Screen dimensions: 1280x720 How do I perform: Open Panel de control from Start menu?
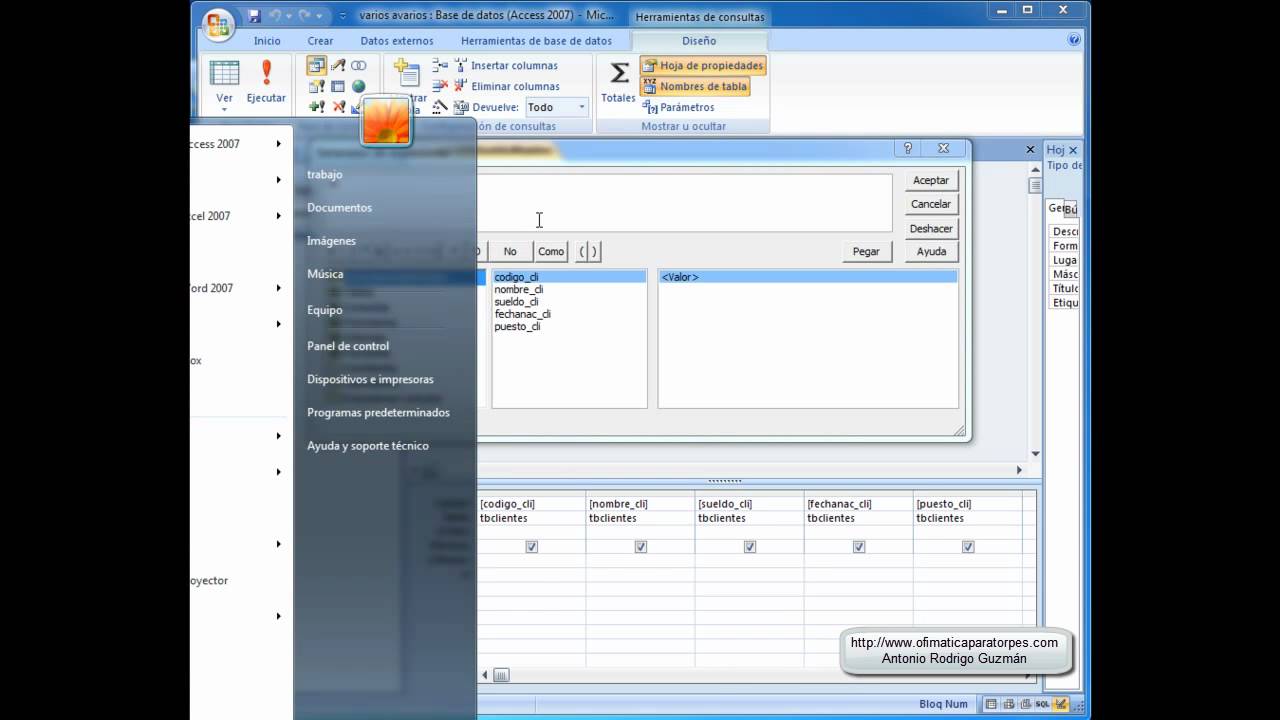(x=348, y=346)
